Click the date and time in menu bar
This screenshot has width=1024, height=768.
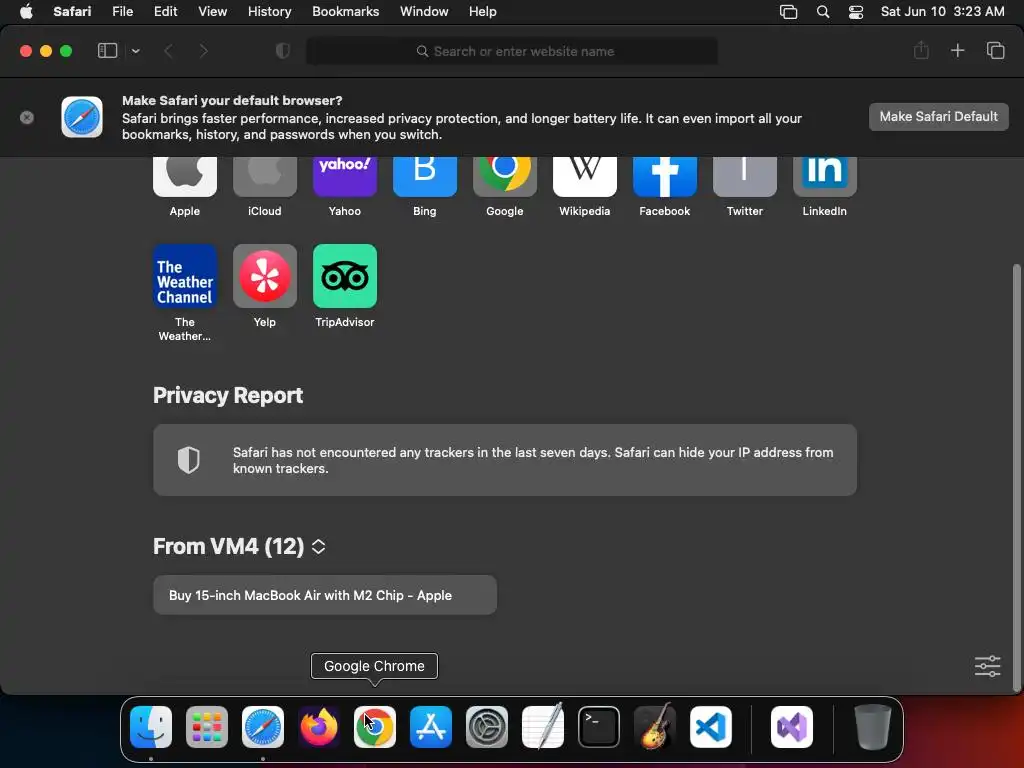942,12
